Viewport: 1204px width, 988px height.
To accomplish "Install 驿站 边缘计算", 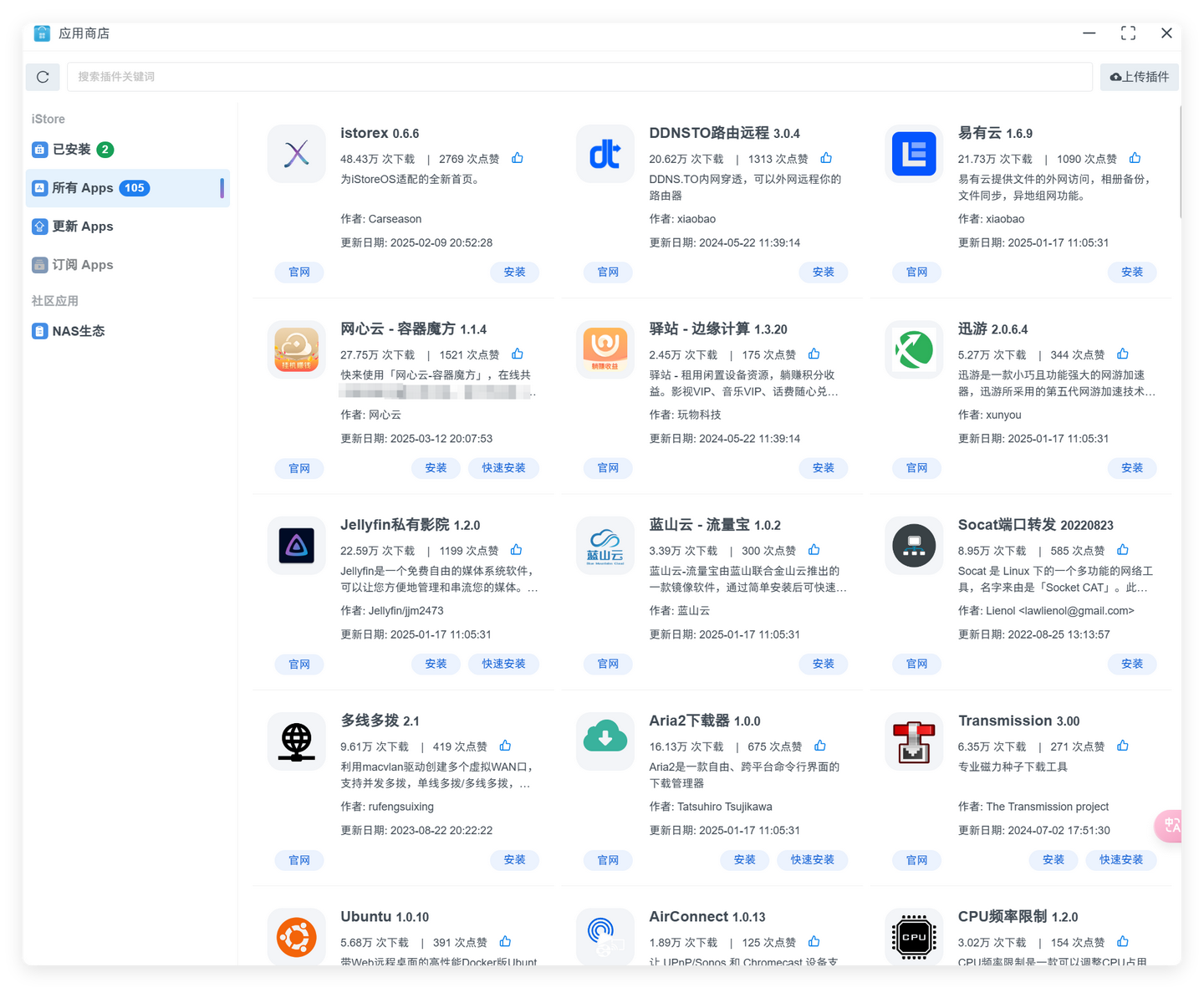I will [x=824, y=468].
